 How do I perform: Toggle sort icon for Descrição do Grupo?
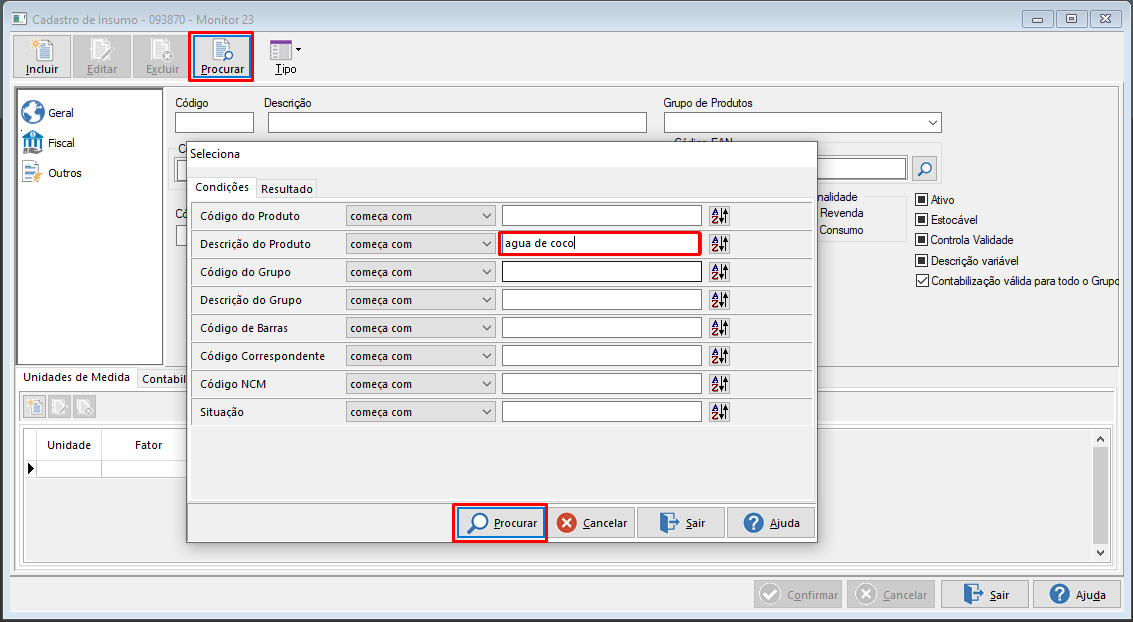tap(719, 300)
